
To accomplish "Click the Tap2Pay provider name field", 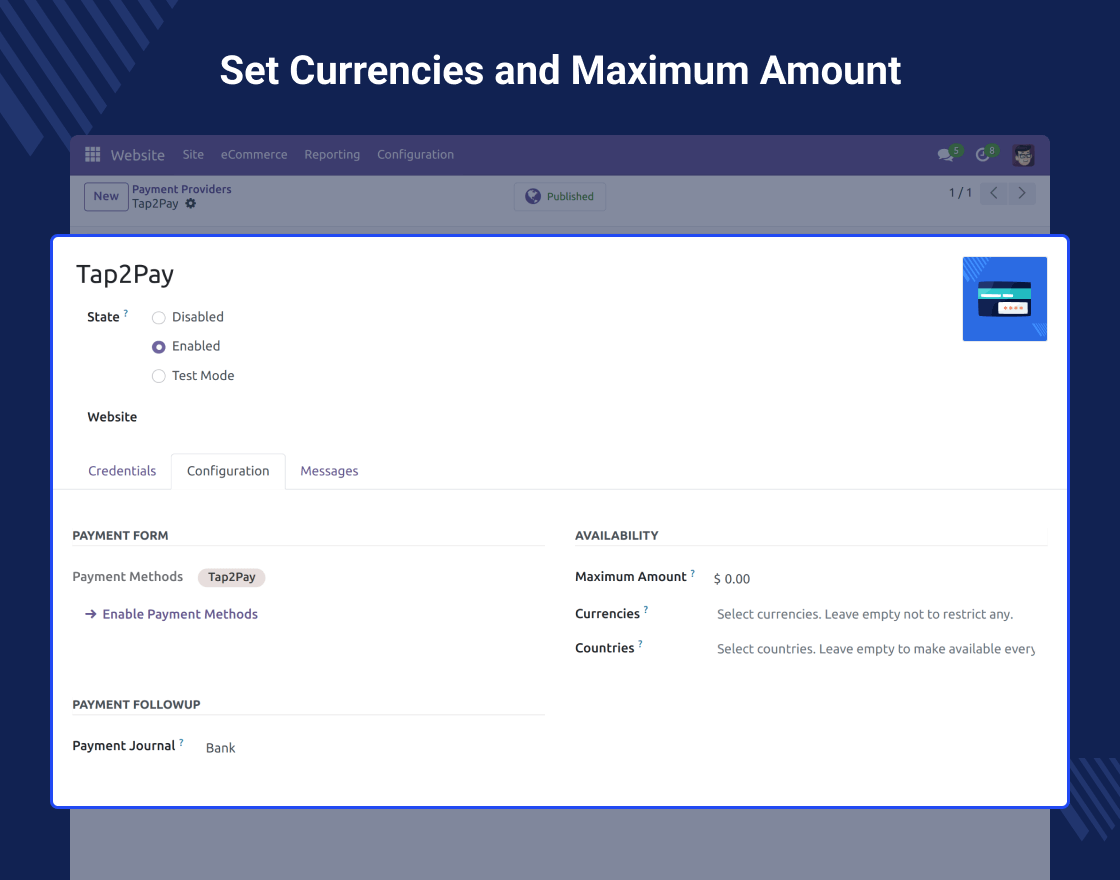I will click(125, 274).
